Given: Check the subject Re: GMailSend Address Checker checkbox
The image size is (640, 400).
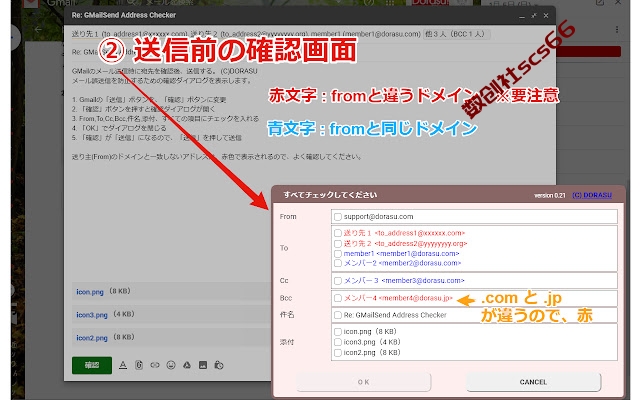Looking at the screenshot, I should [x=338, y=315].
